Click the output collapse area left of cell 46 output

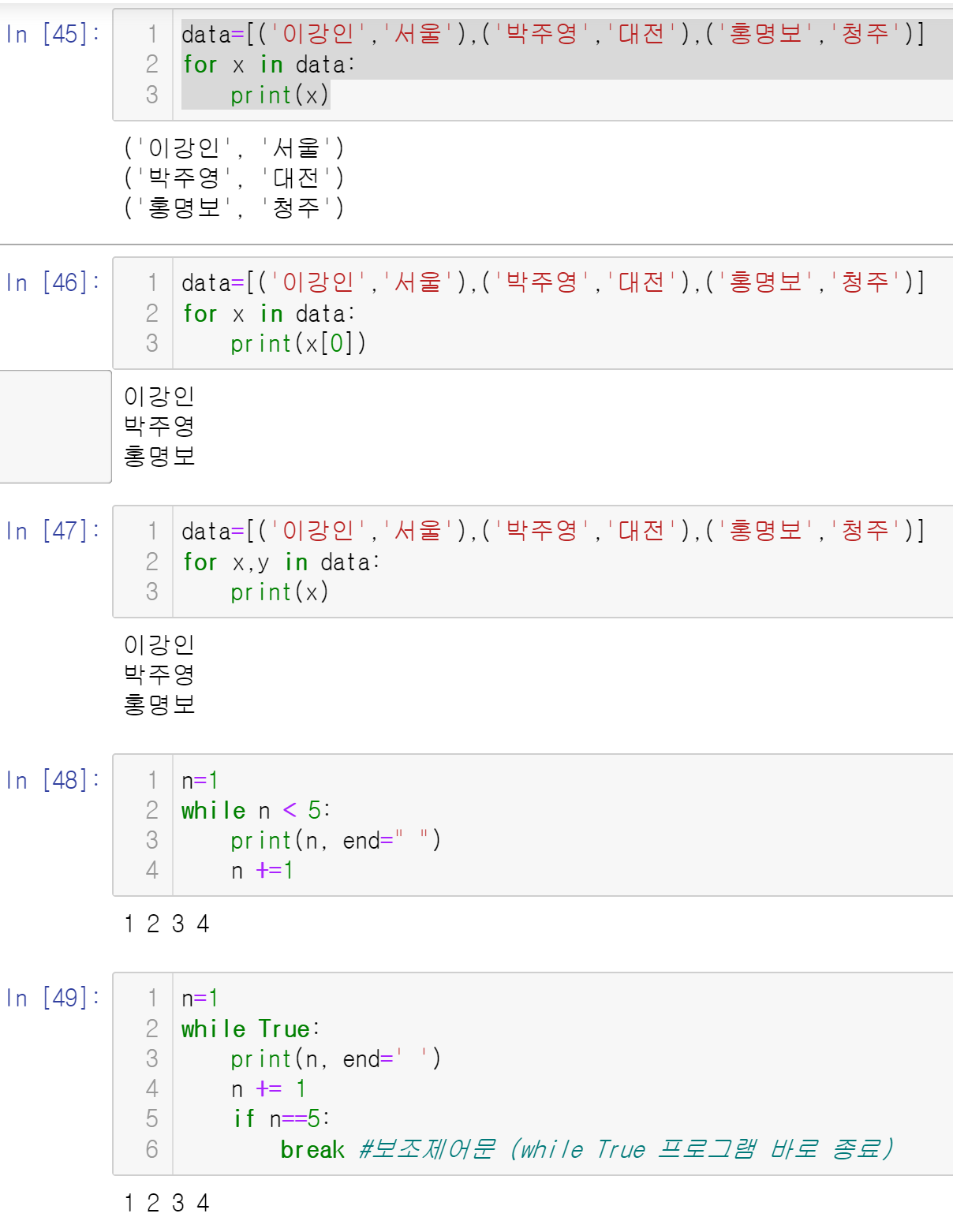55,427
